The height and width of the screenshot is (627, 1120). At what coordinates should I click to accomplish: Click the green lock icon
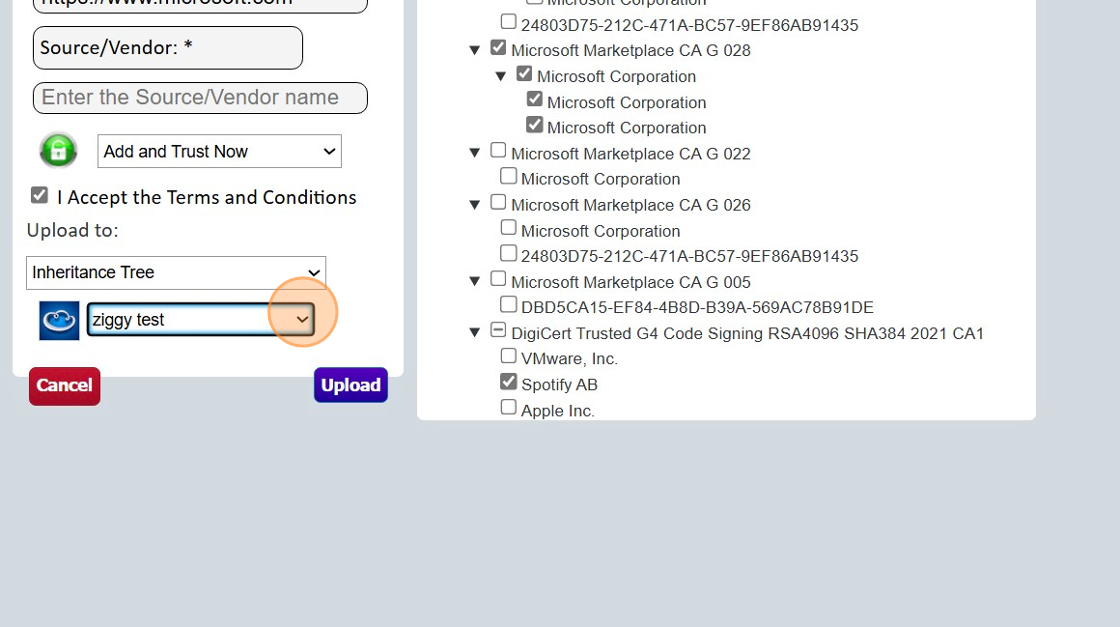[58, 150]
